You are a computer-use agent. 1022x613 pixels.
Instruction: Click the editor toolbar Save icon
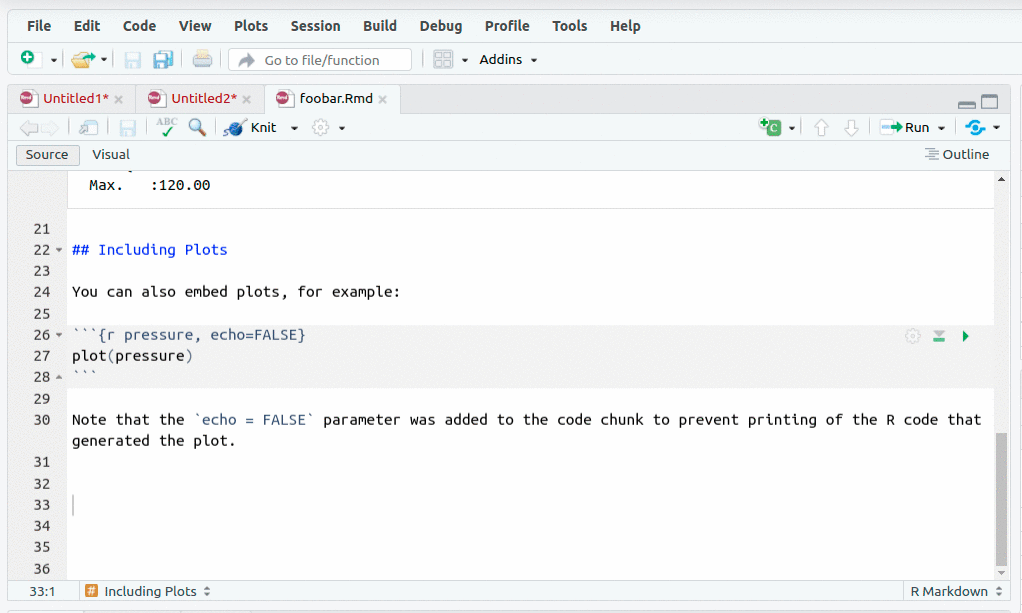[x=128, y=128]
